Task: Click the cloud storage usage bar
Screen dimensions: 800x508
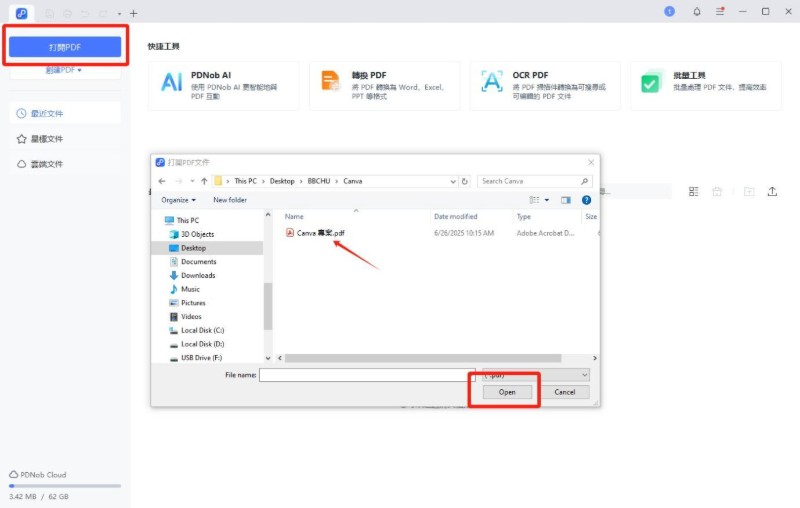Action: 65,486
